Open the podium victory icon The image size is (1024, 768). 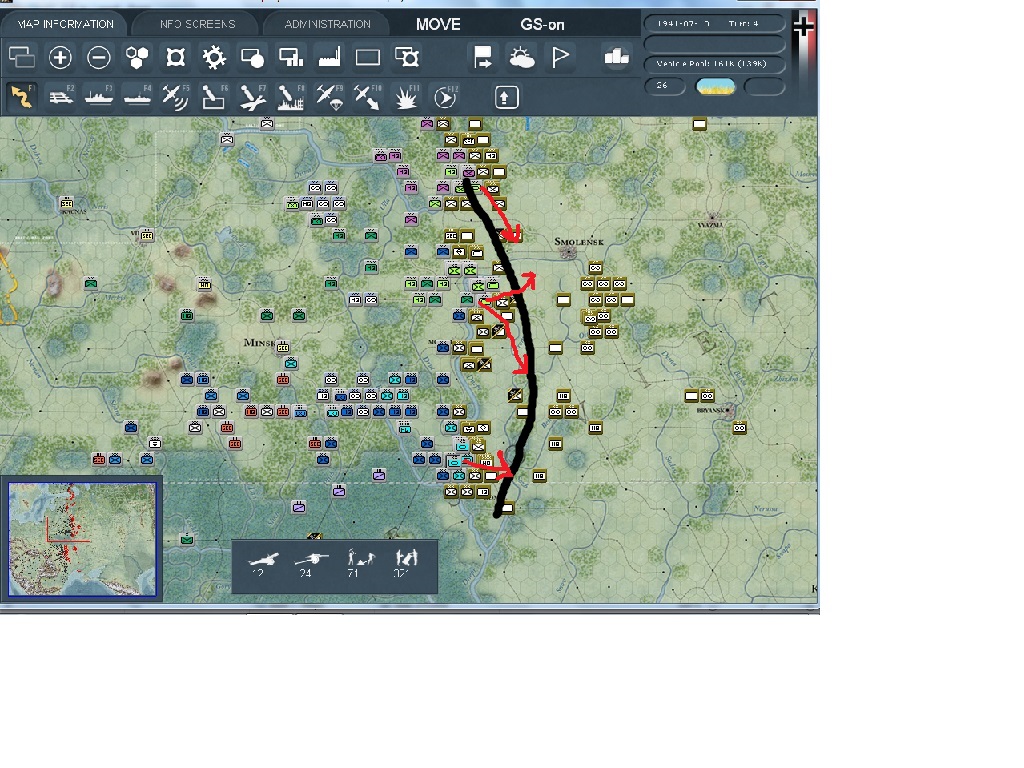pos(616,57)
